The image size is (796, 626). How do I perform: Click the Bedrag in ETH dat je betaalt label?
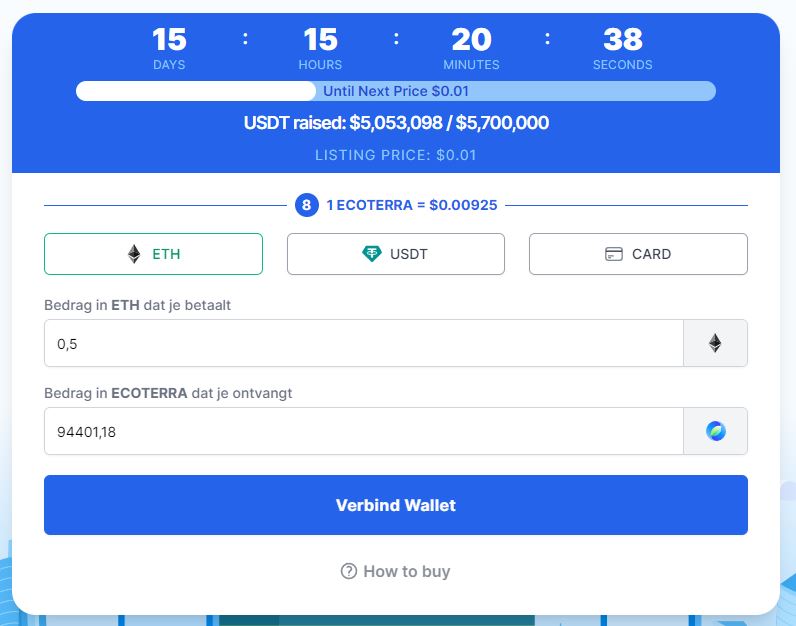(x=138, y=305)
